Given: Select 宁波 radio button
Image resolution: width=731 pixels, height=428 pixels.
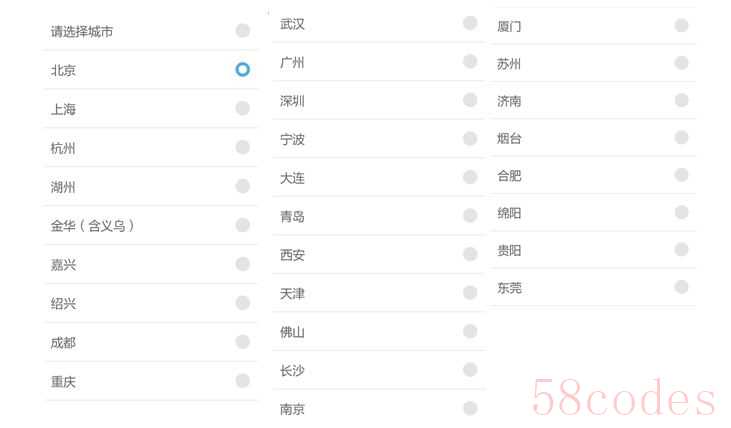Looking at the screenshot, I should click(x=470, y=138).
